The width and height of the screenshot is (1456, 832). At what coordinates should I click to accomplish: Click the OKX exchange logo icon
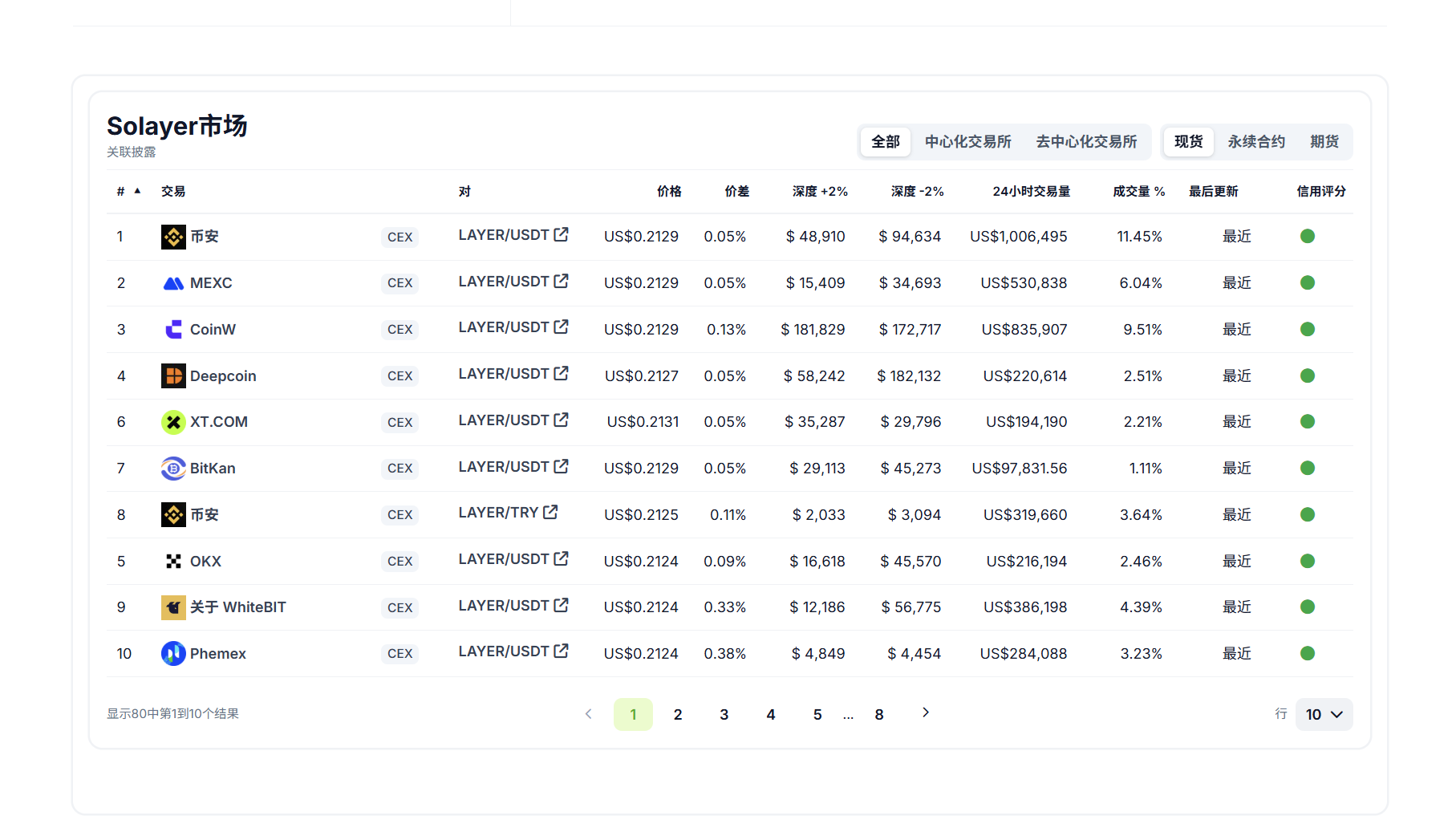point(173,562)
